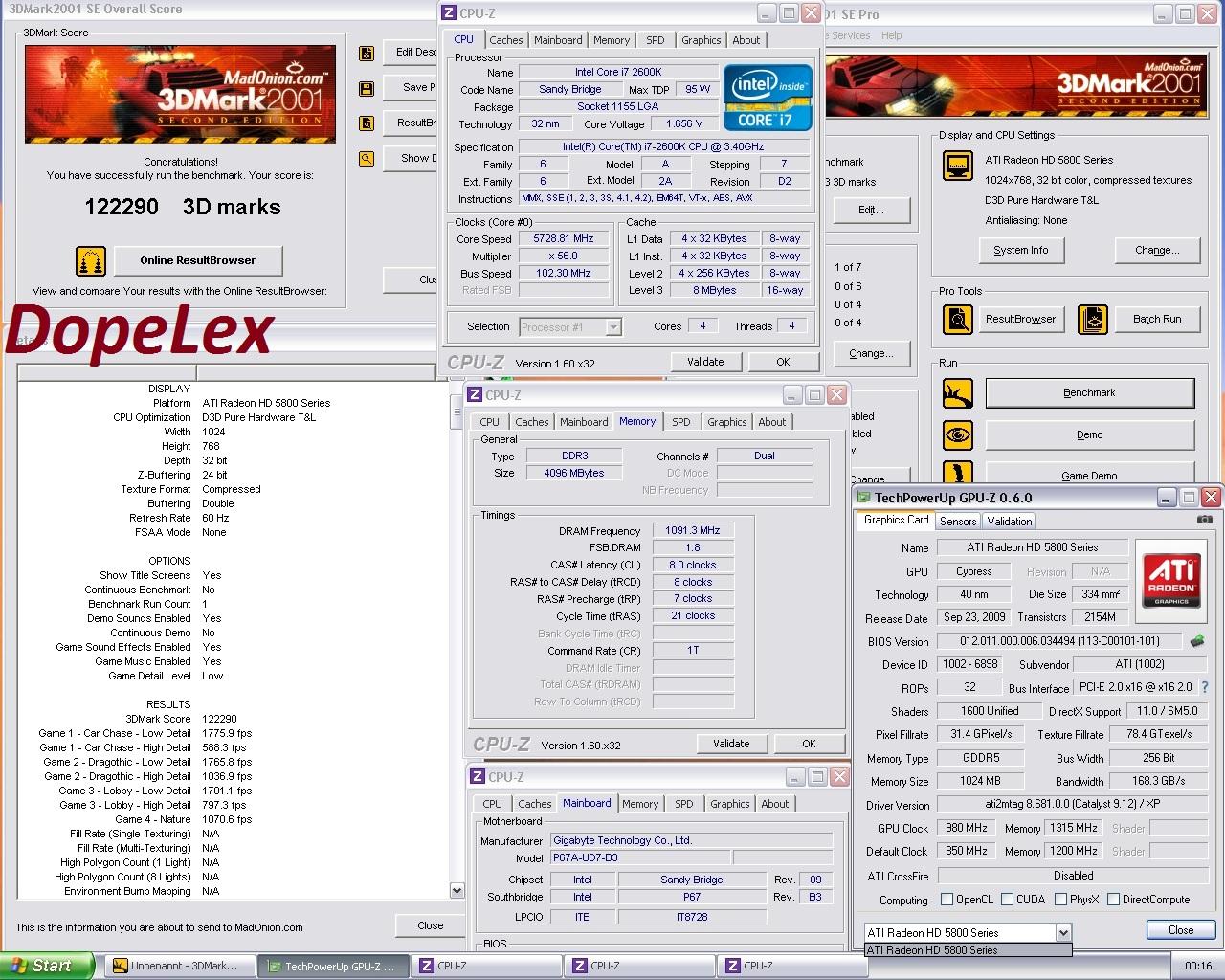The height and width of the screenshot is (980, 1225).
Task: Open About tab in middle CPU-Z window
Action: 772,422
